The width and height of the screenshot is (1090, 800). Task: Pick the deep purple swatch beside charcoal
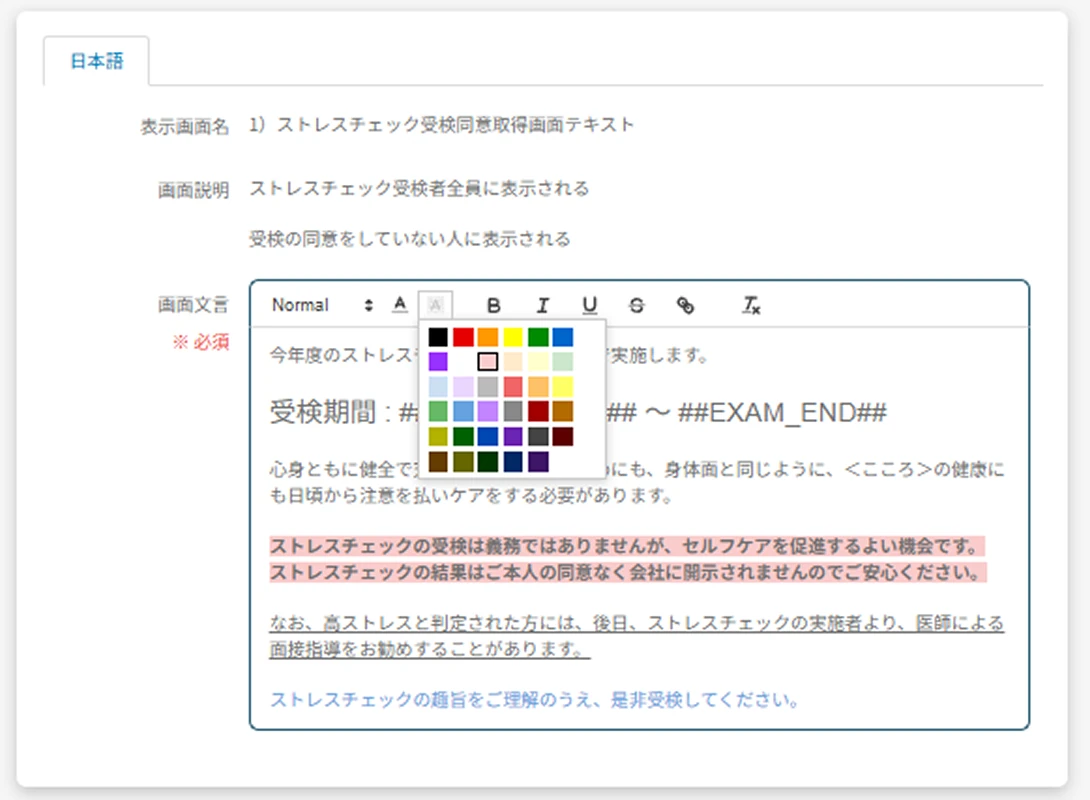coord(513,436)
